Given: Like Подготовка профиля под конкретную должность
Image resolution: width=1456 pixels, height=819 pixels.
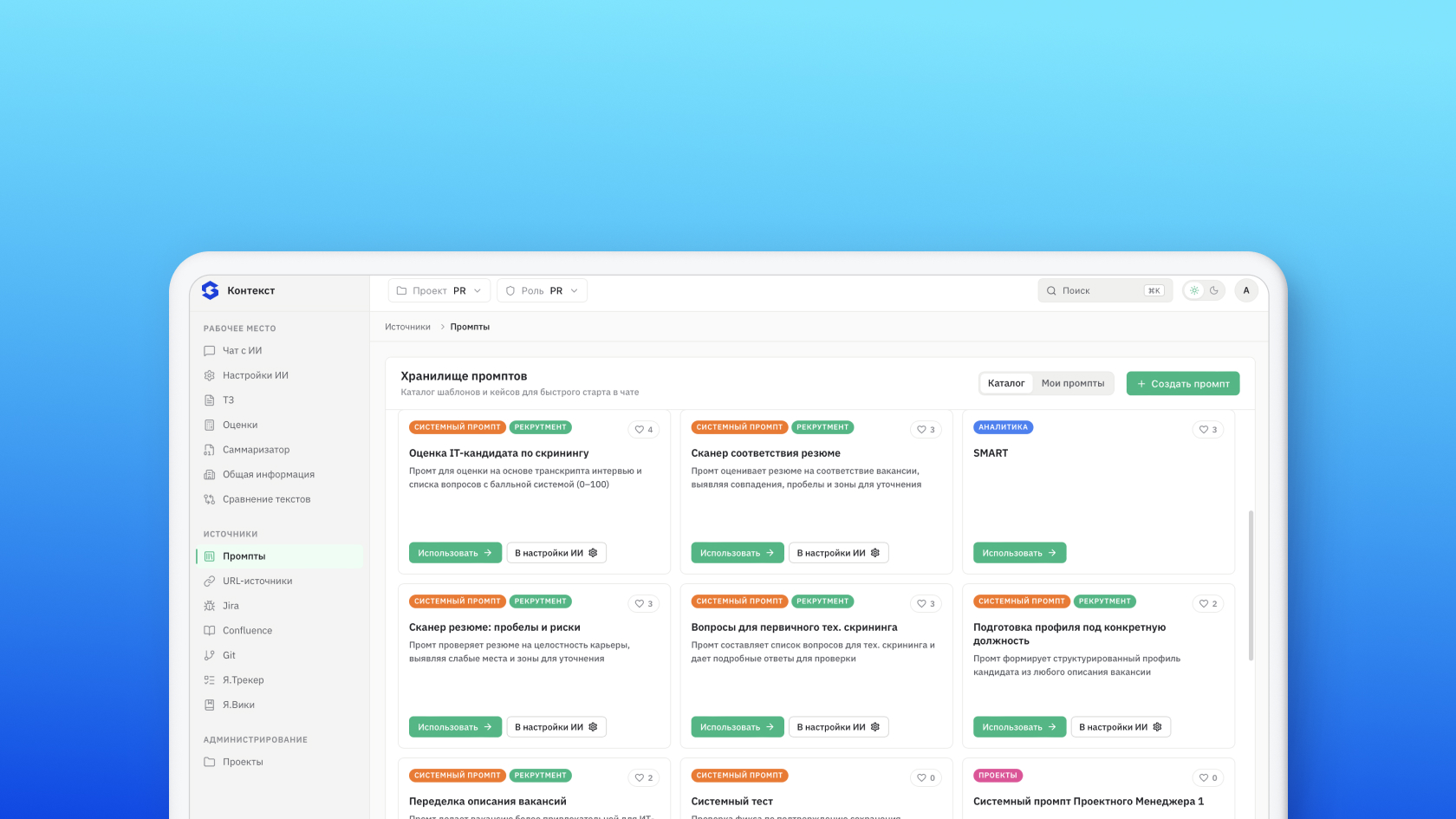Looking at the screenshot, I should pyautogui.click(x=1208, y=603).
